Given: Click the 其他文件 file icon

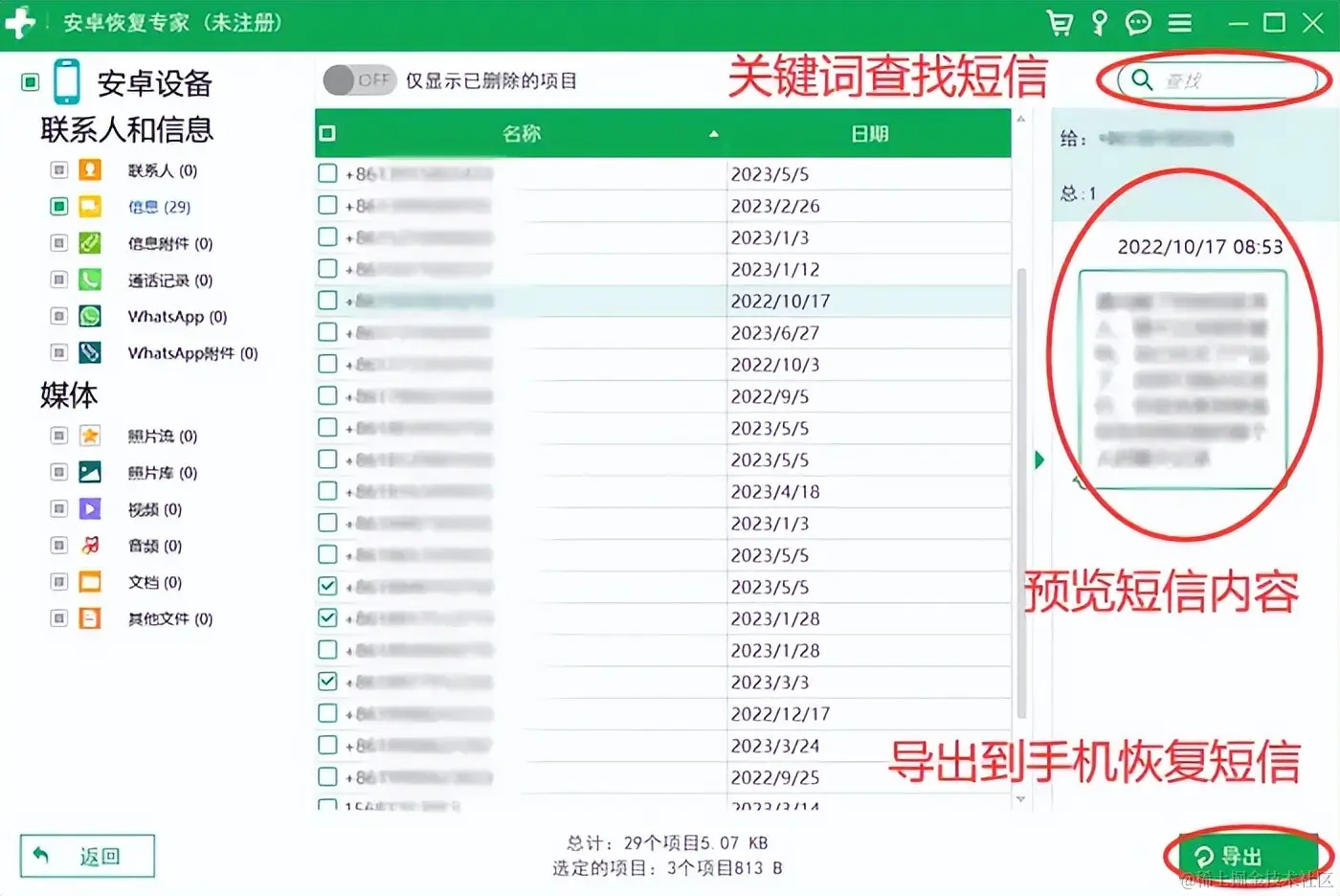Looking at the screenshot, I should point(90,618).
